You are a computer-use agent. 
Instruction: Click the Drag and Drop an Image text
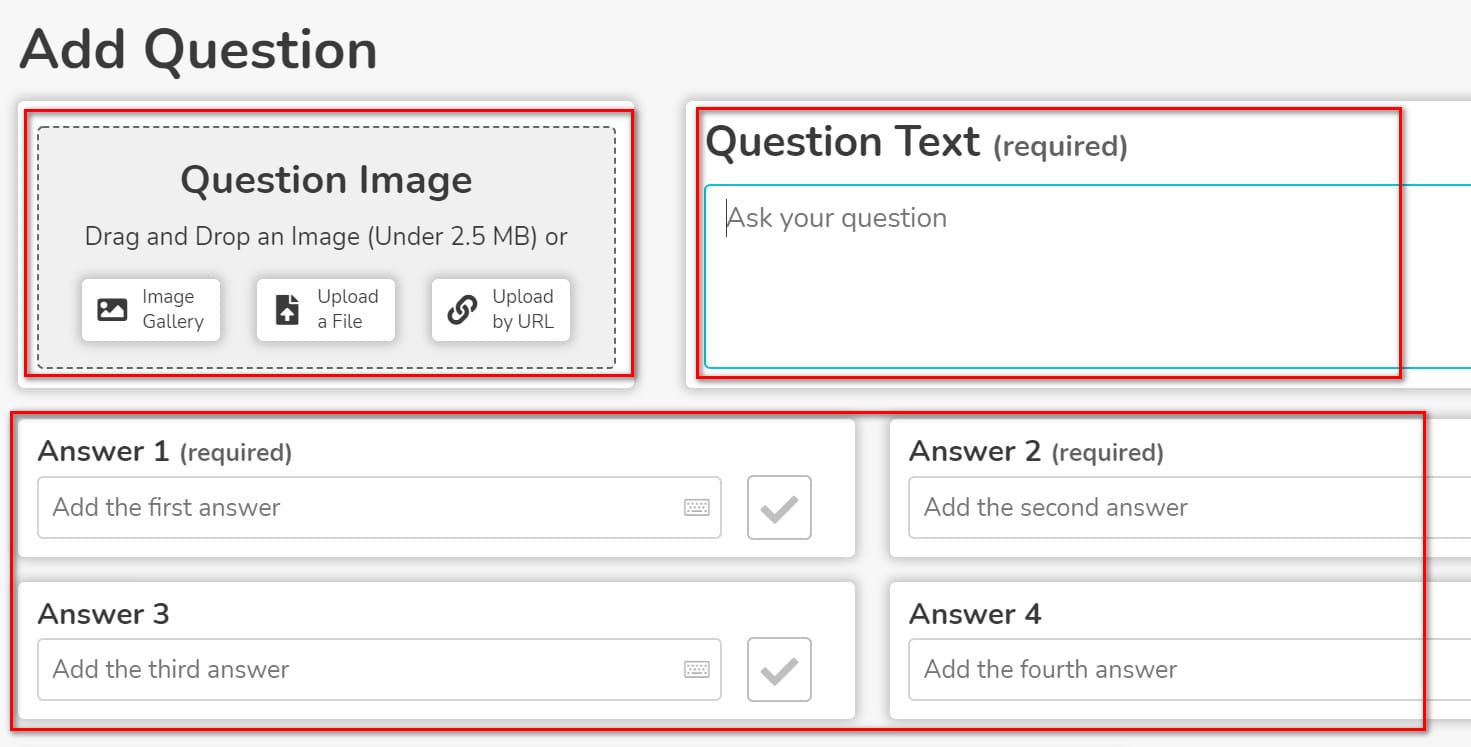tap(326, 237)
